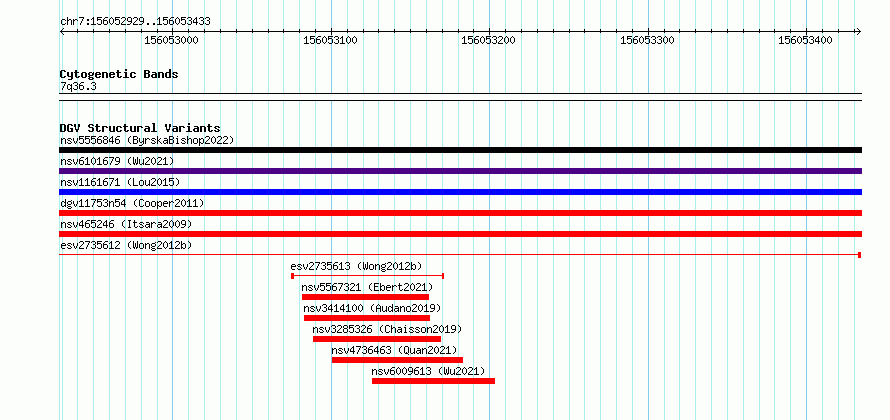Select the nsv5567321 red variant bar
The image size is (890, 420).
365,297
